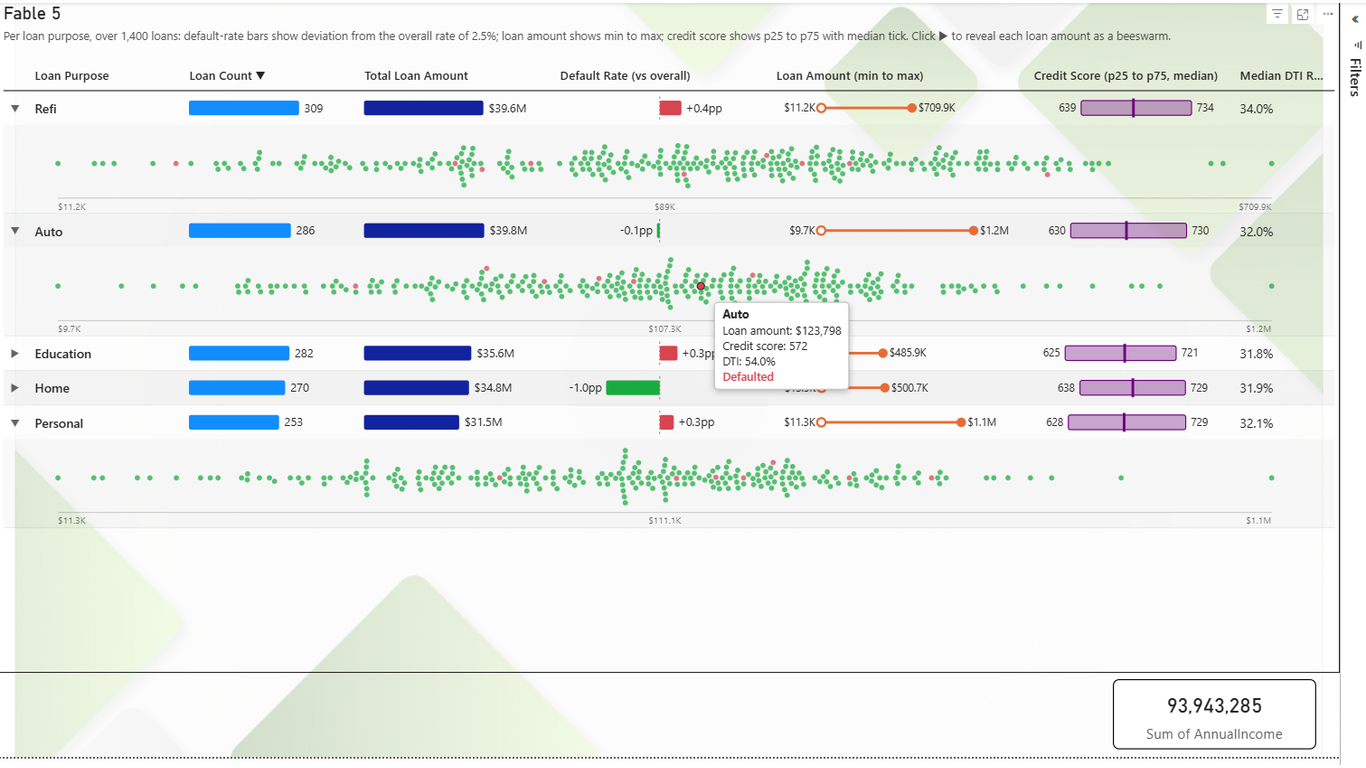Click the Education median DTI value 31.8%
Screen dimensions: 1366x768
(x=1256, y=354)
